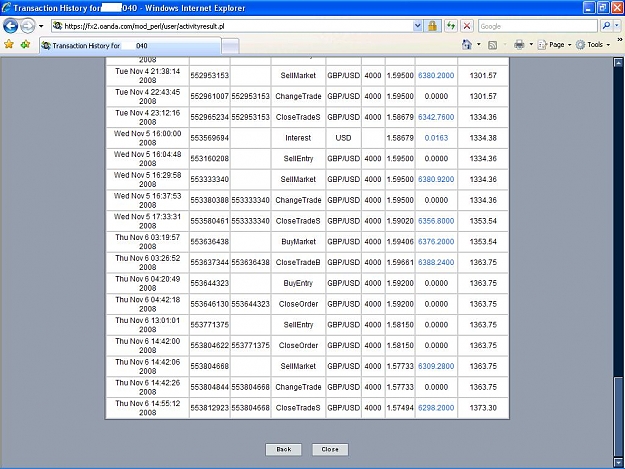The height and width of the screenshot is (469, 625).
Task: Open the search provider dropdown arrow
Action: pos(617,26)
